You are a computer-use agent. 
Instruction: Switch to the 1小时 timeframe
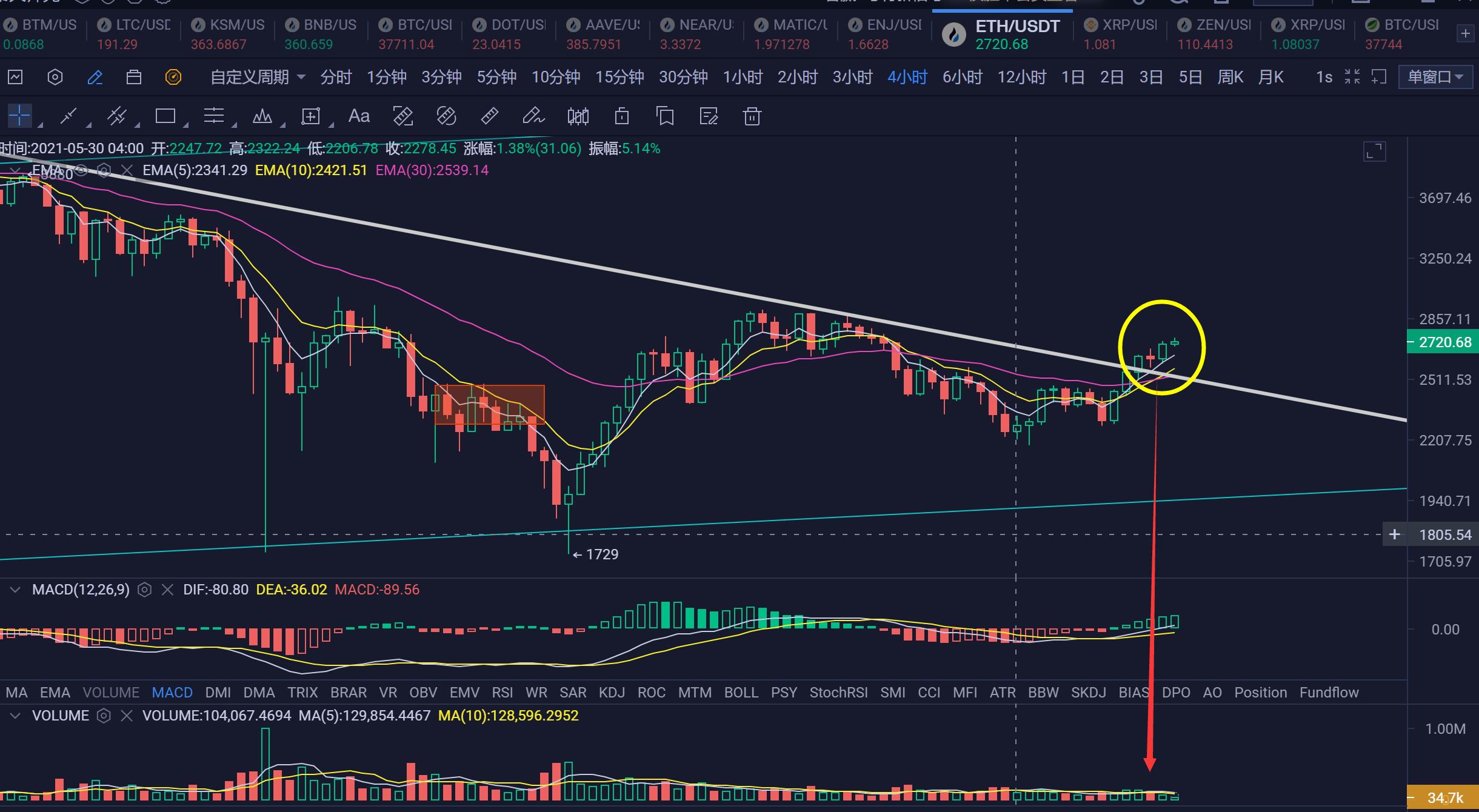click(742, 78)
